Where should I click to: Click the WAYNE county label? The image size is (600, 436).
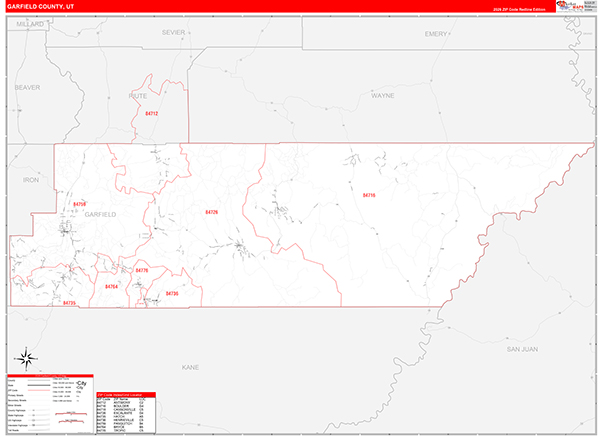[383, 96]
